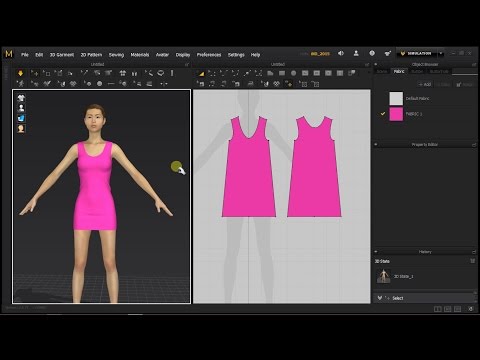The width and height of the screenshot is (480, 360).
Task: Open the Help menu
Action: click(255, 55)
